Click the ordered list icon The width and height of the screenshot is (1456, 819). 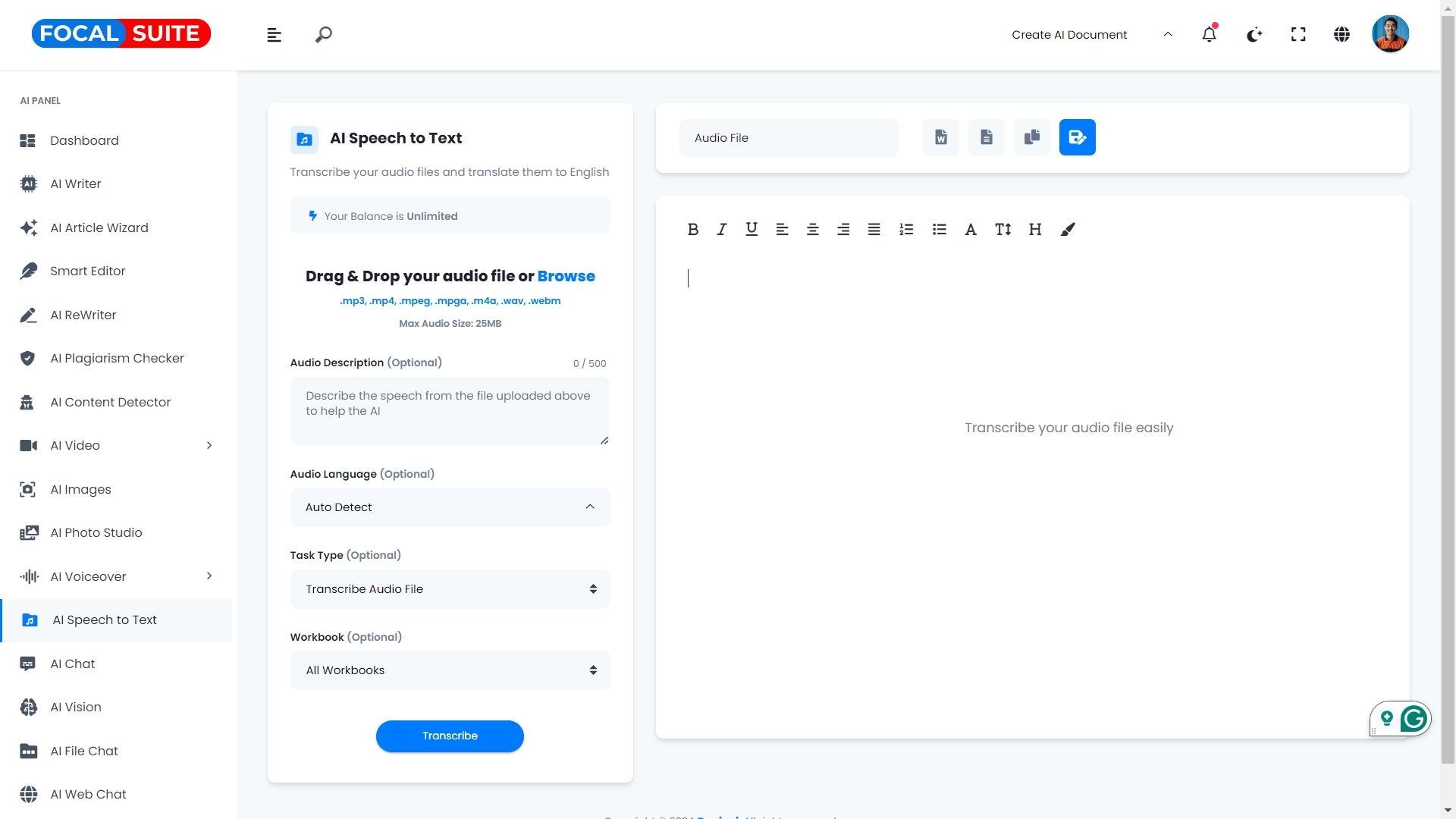pyautogui.click(x=906, y=229)
